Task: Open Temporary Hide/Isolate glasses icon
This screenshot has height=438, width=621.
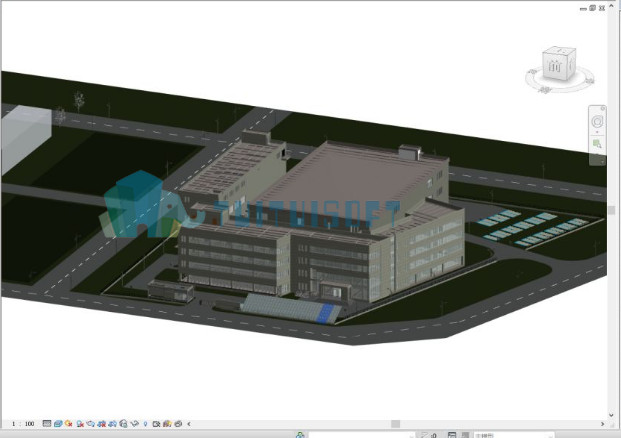Action: [134, 424]
